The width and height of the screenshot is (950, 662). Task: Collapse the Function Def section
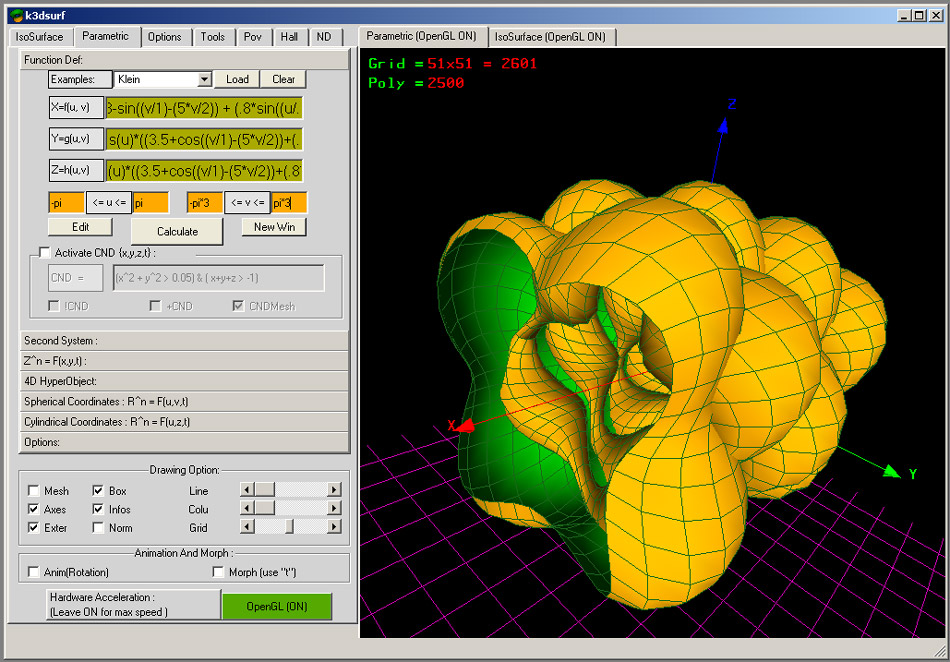tap(184, 59)
